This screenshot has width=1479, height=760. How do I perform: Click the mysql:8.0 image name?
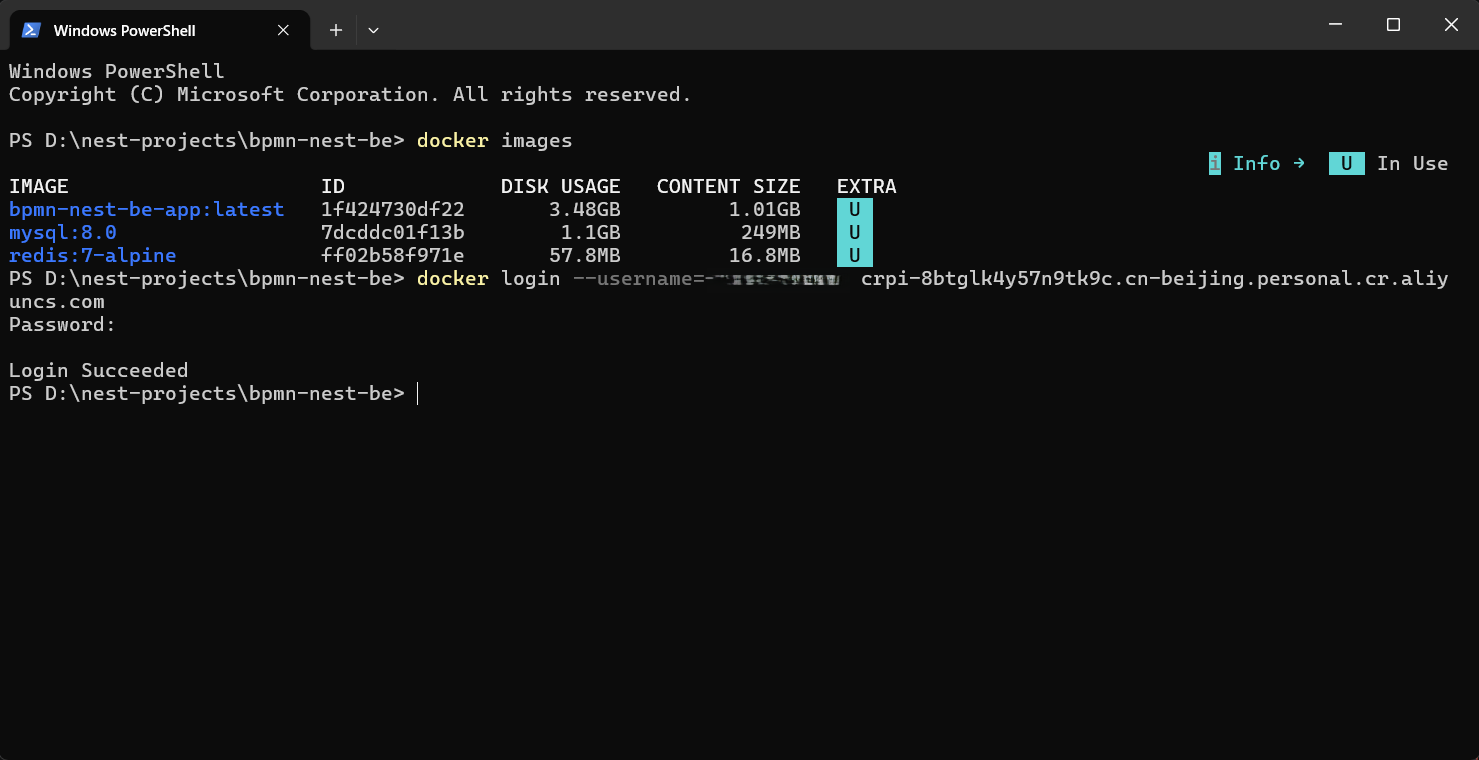[x=63, y=232]
